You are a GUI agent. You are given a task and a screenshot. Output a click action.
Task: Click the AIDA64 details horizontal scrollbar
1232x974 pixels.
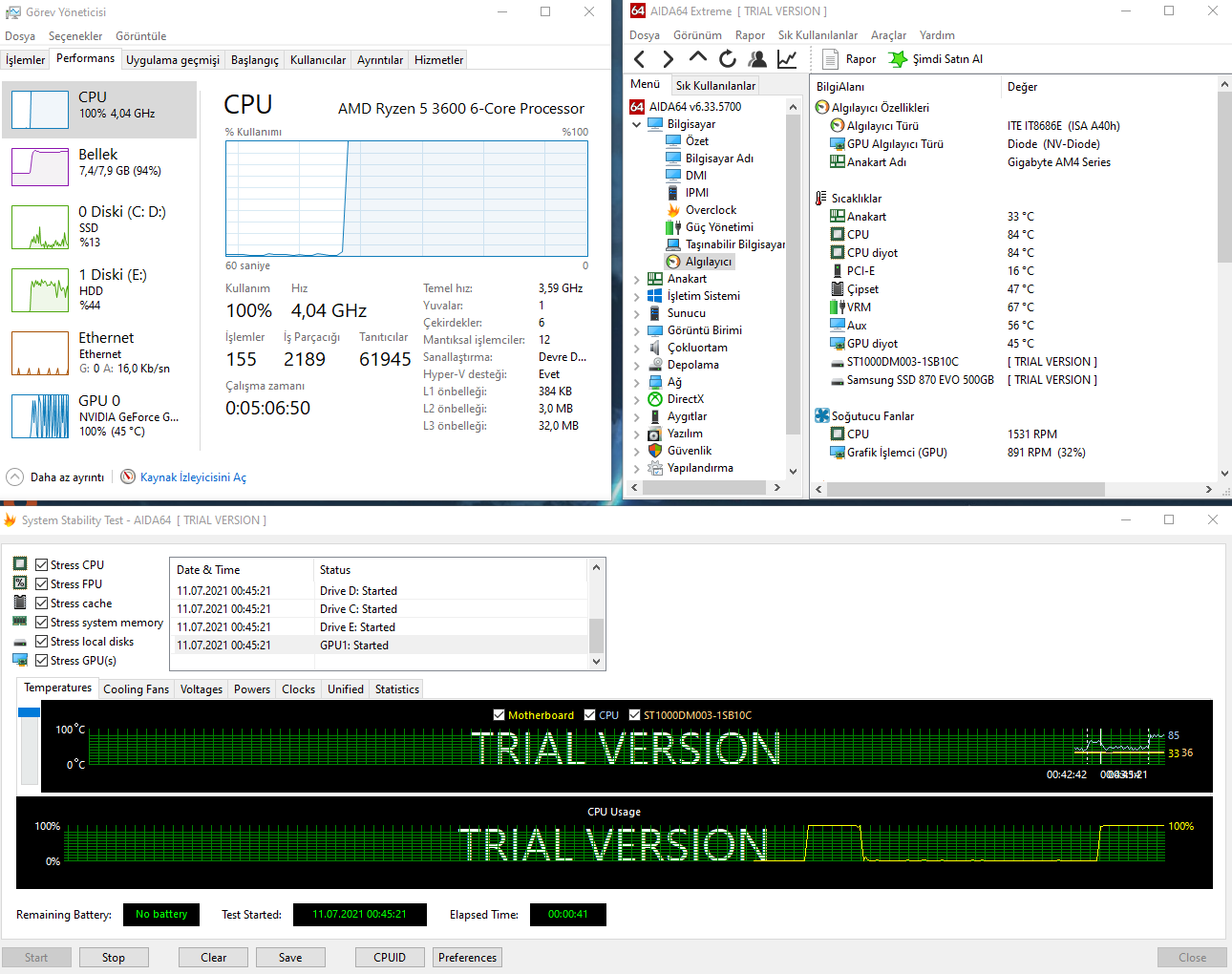pos(966,489)
